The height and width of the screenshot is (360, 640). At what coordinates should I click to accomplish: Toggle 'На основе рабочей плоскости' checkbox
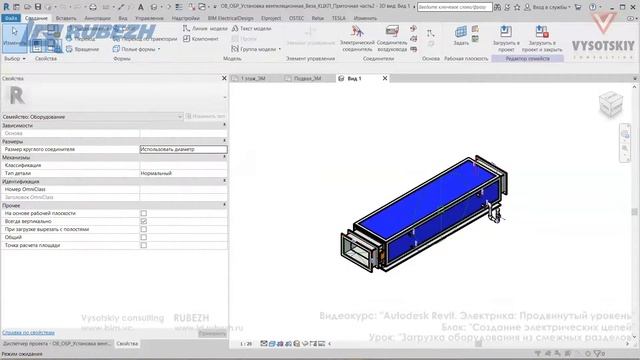[144, 213]
